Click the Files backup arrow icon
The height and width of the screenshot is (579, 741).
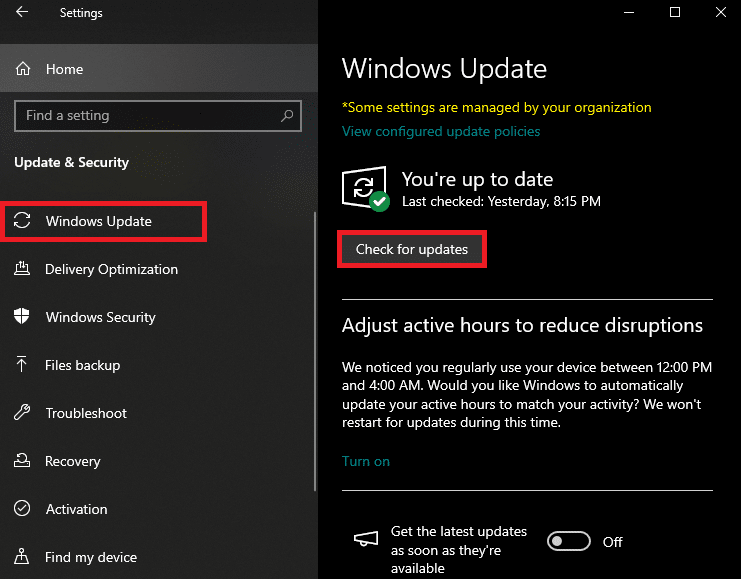click(x=23, y=365)
